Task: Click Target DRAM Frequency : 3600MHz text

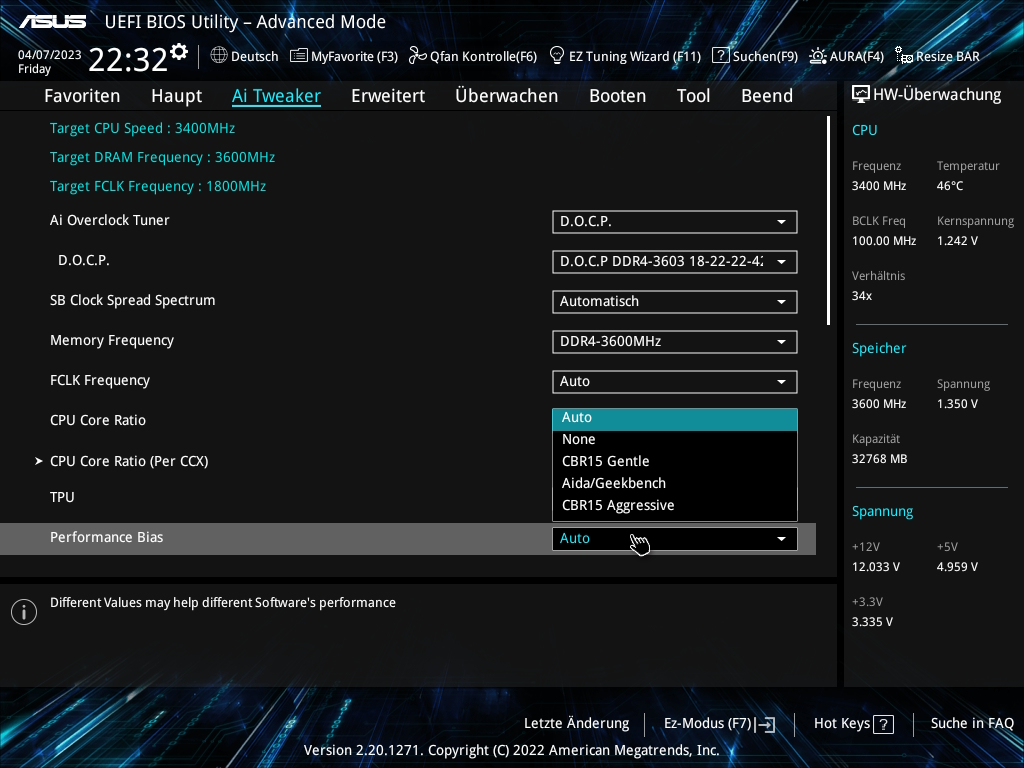Action: (x=163, y=157)
